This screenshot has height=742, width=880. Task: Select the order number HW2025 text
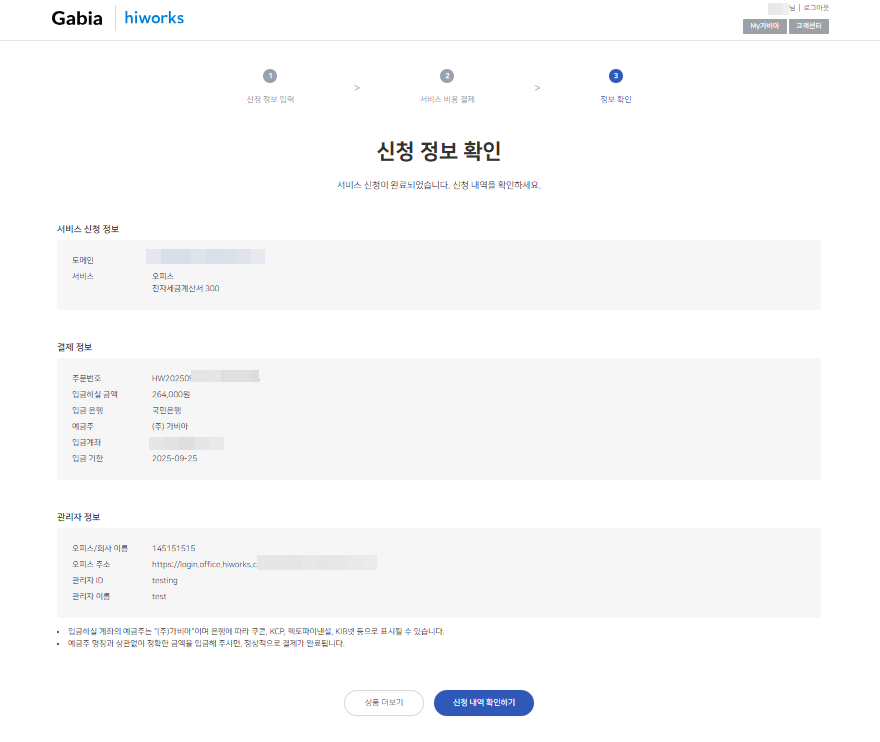pyautogui.click(x=205, y=378)
